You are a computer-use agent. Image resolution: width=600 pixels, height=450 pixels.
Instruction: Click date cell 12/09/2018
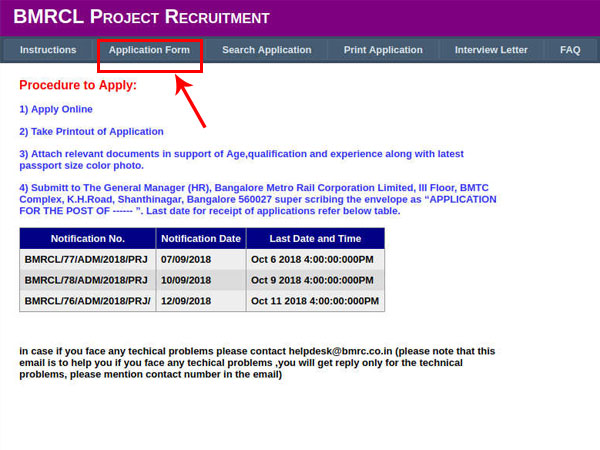tap(201, 301)
